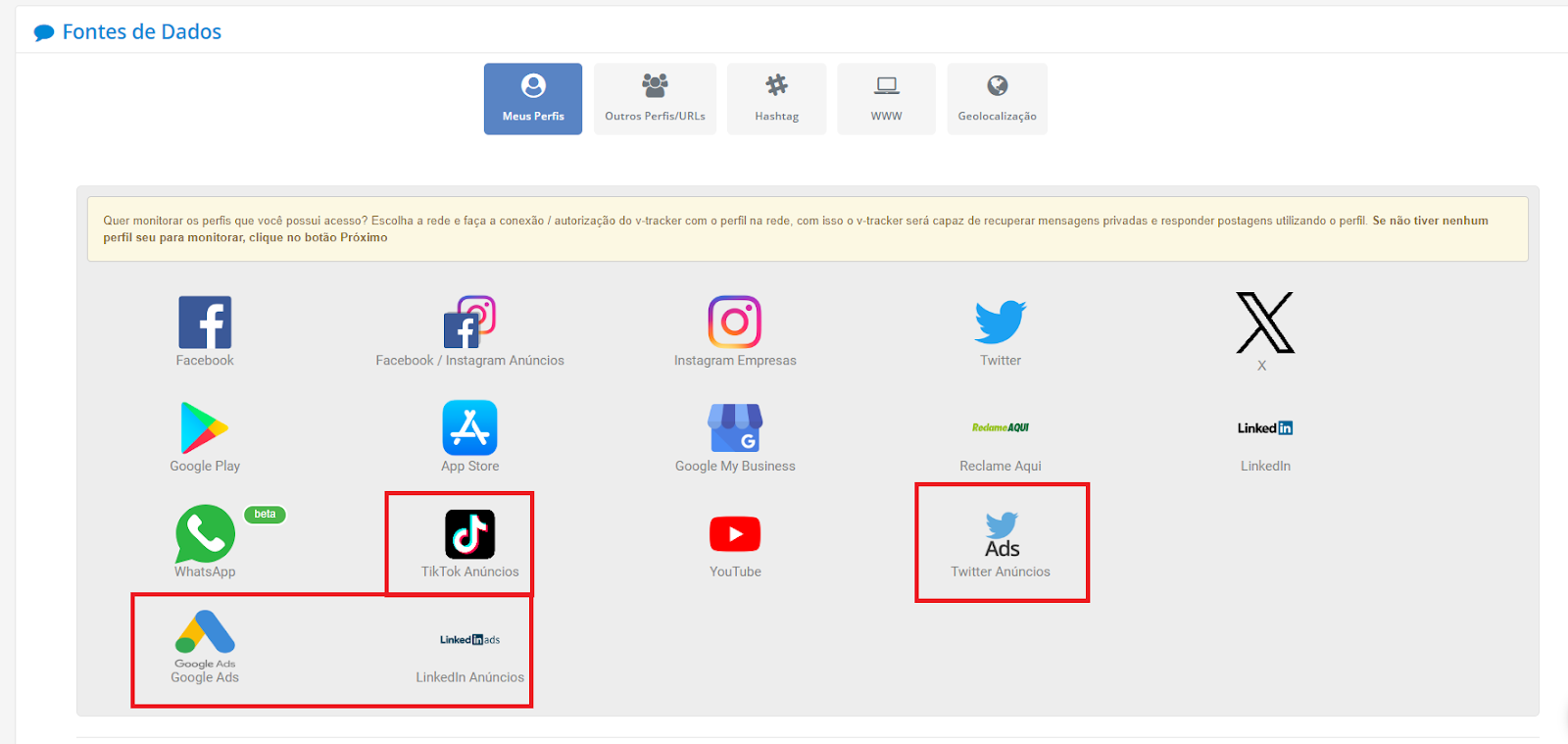Viewport: 1568px width, 744px height.
Task: Select the Facebook network icon
Action: click(205, 322)
